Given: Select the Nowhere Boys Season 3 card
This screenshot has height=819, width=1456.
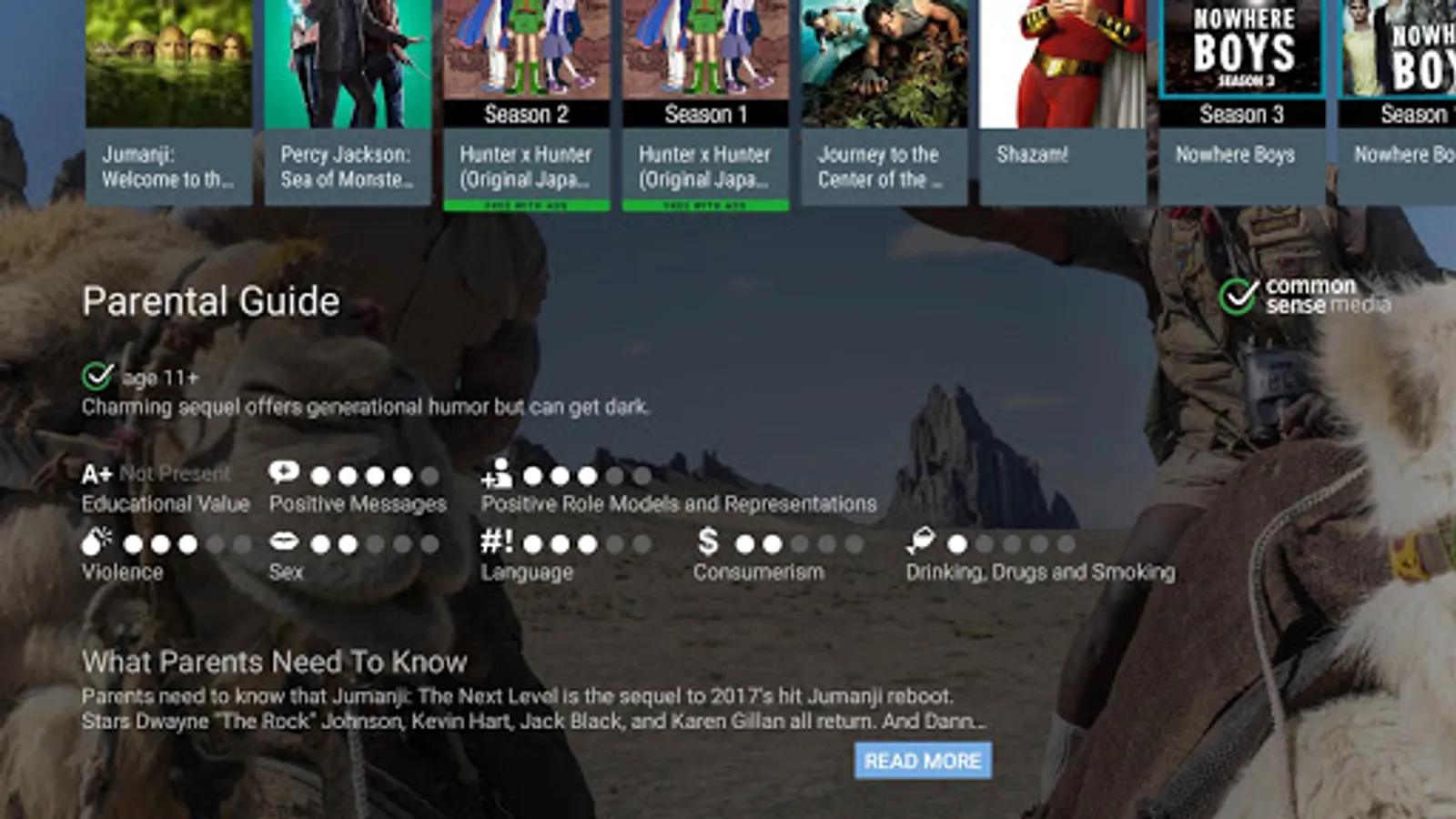Looking at the screenshot, I should (x=1242, y=103).
